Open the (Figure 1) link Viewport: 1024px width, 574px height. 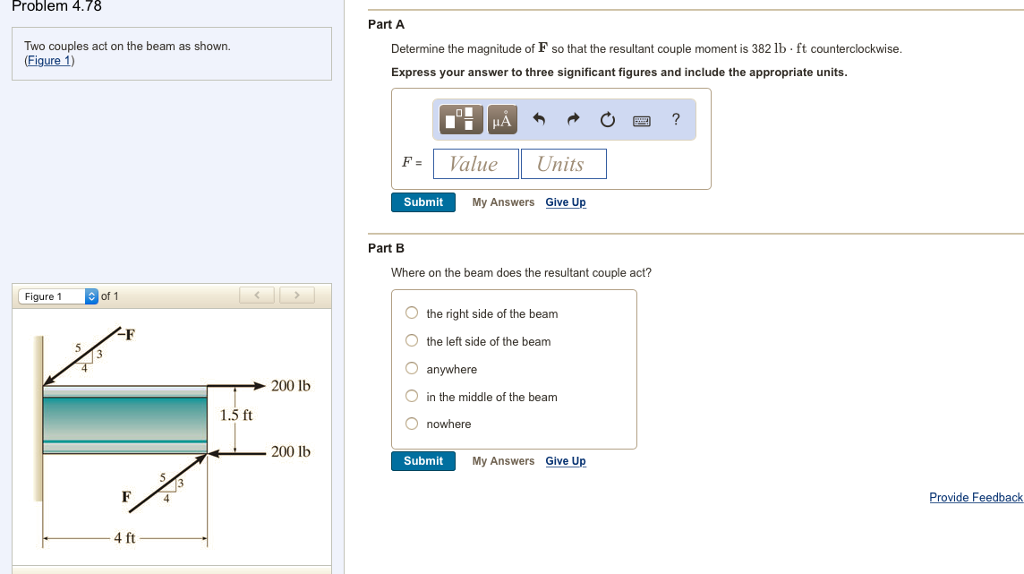click(49, 61)
